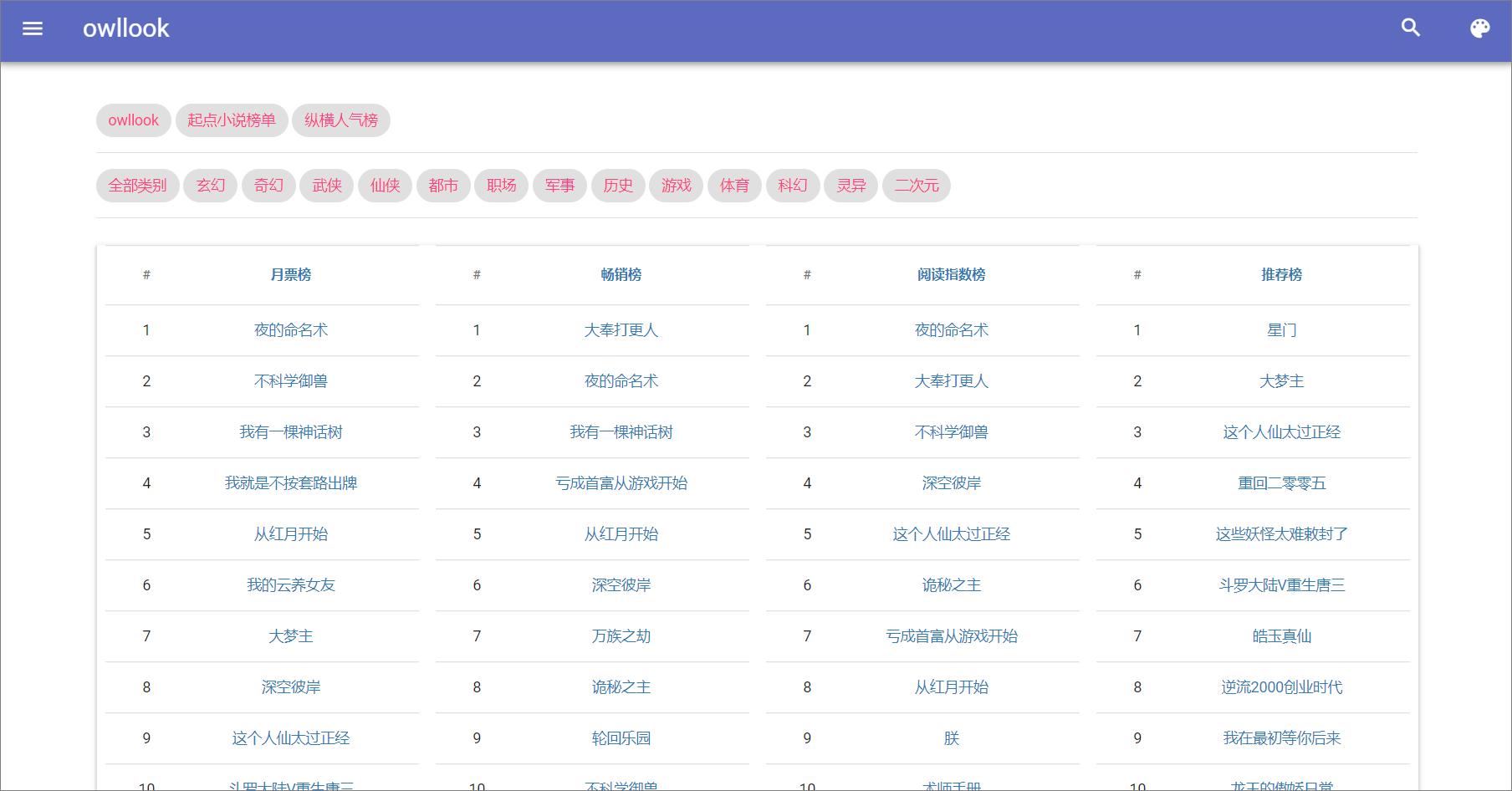
Task: Click the 畅销榜 column header
Action: click(x=621, y=274)
